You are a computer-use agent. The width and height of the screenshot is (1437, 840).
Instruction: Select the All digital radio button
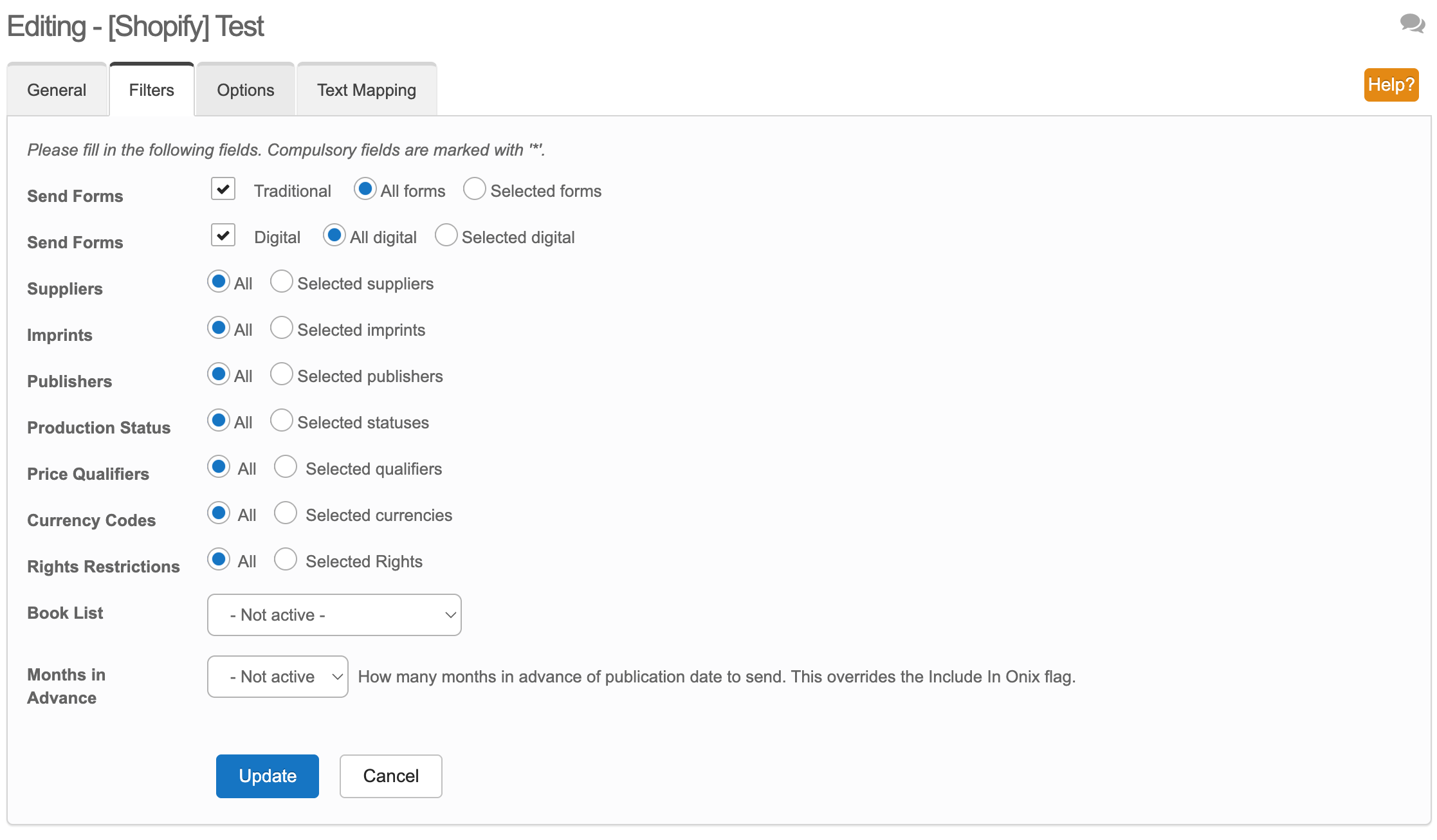pyautogui.click(x=334, y=235)
